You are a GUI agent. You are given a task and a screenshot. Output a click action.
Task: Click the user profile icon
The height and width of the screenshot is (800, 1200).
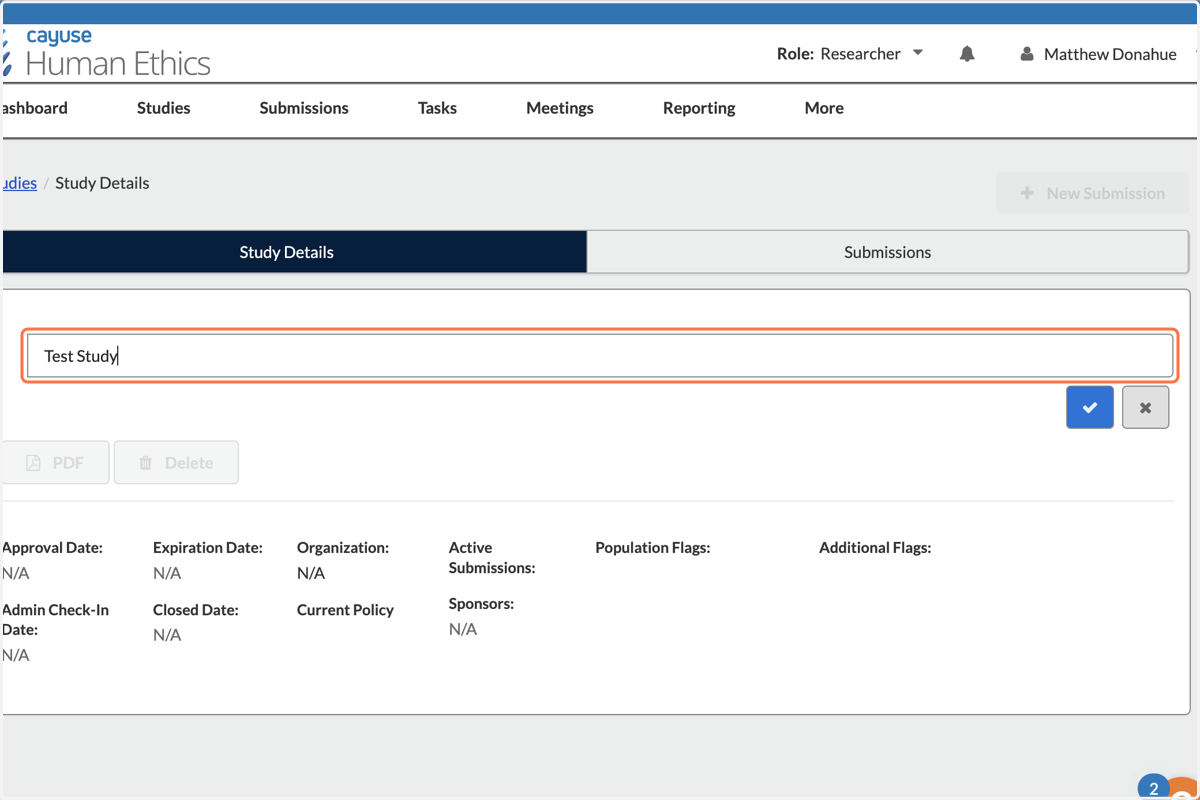coord(1026,54)
